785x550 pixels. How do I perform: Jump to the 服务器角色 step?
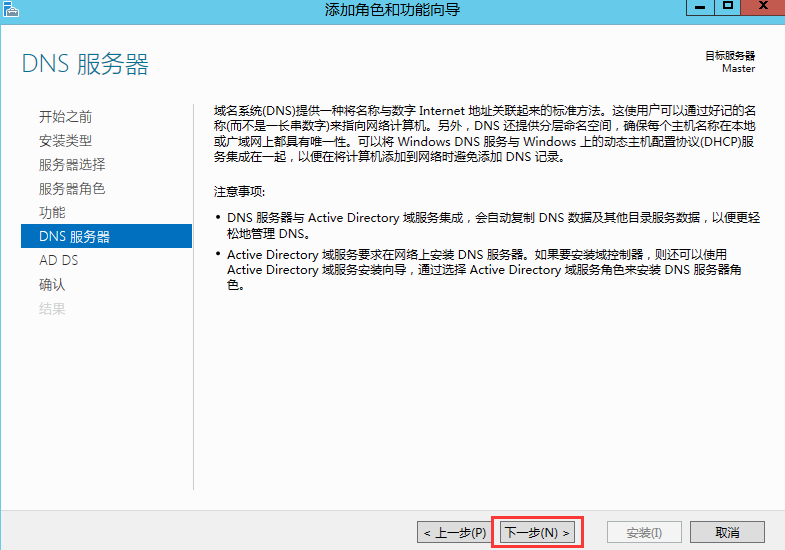[72, 189]
